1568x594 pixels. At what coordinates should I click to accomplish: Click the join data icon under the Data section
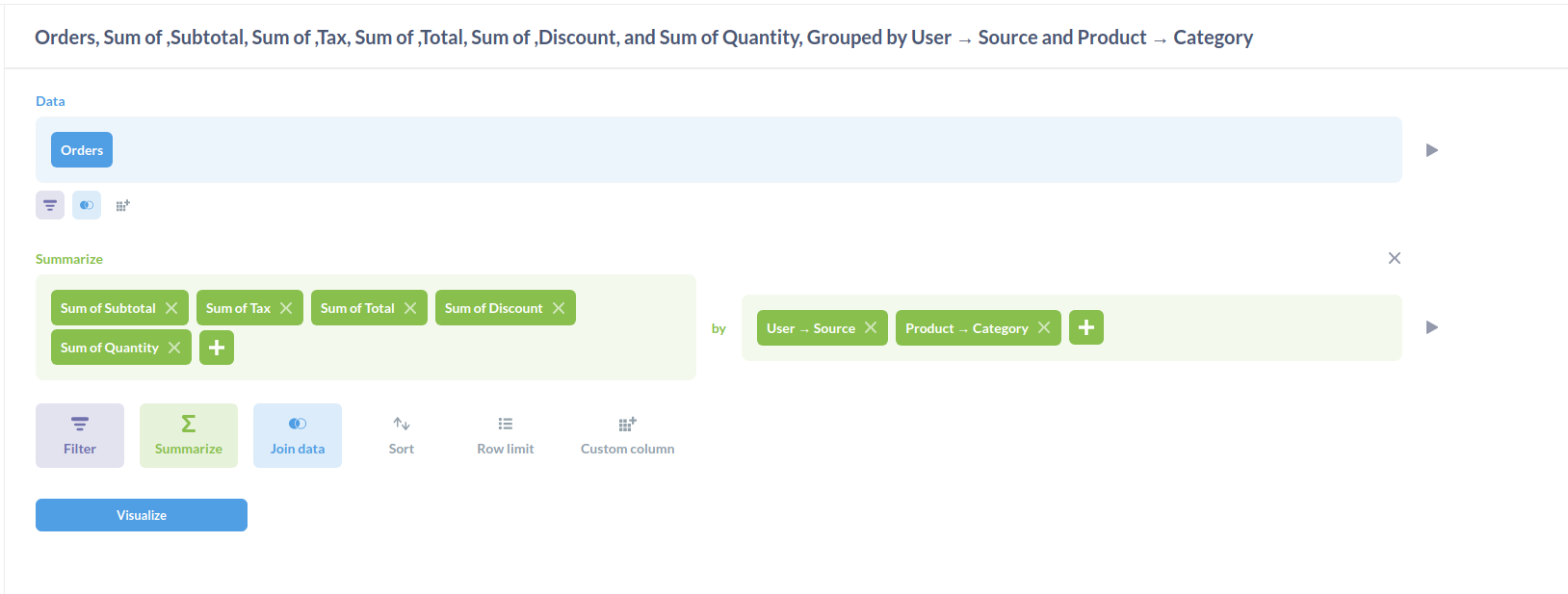87,204
